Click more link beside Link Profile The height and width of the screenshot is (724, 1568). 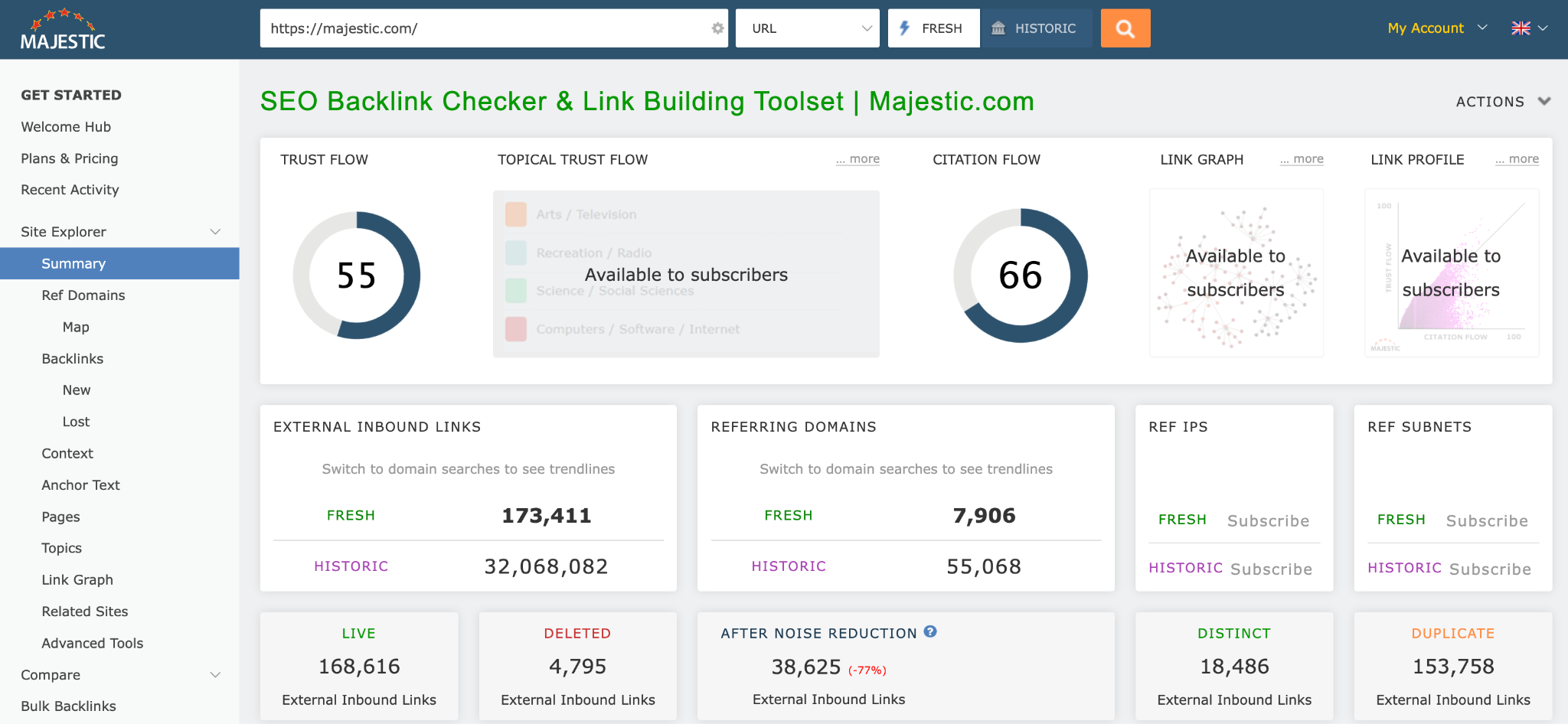(1517, 159)
